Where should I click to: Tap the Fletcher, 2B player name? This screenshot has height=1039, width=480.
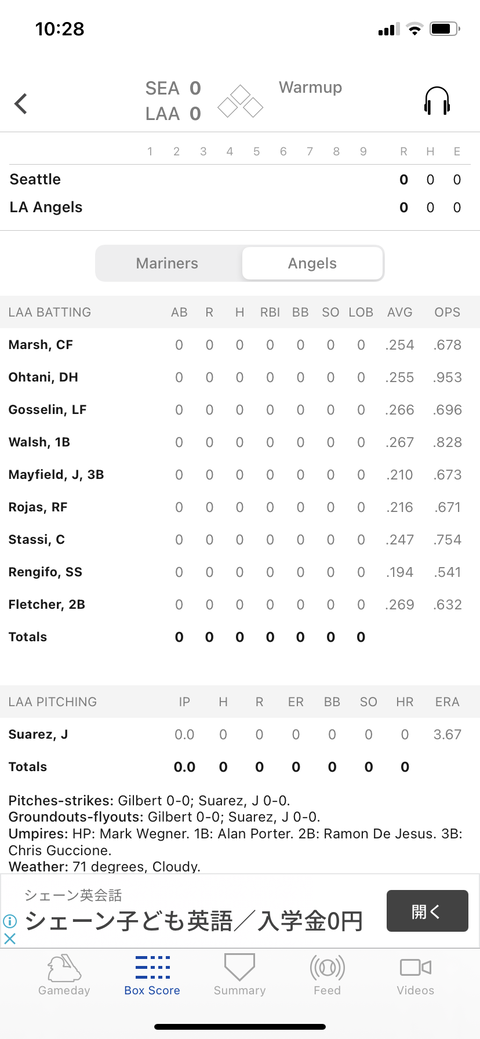[x=46, y=604]
